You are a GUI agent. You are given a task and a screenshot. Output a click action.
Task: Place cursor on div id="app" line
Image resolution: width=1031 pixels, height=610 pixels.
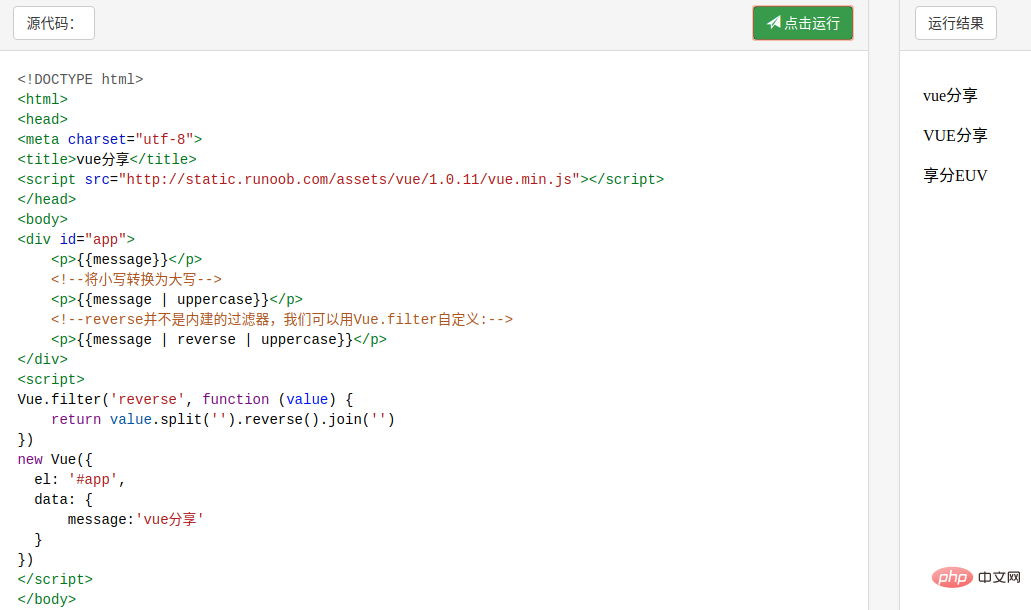(76, 239)
